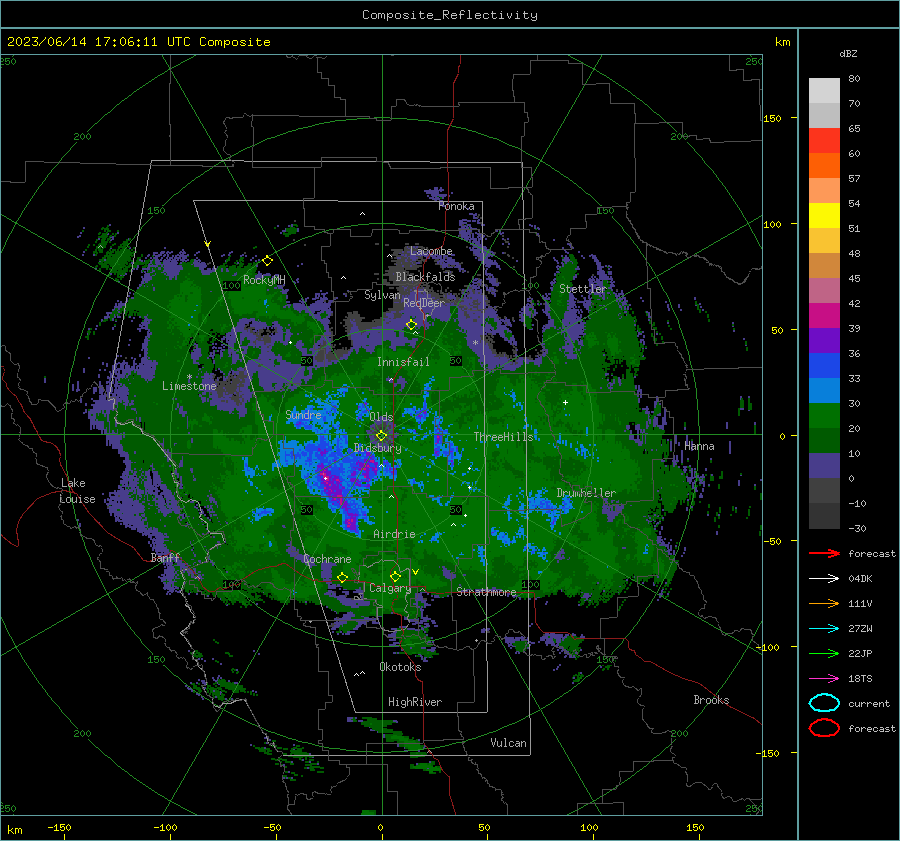Click the Innisfail city label

[x=403, y=362]
